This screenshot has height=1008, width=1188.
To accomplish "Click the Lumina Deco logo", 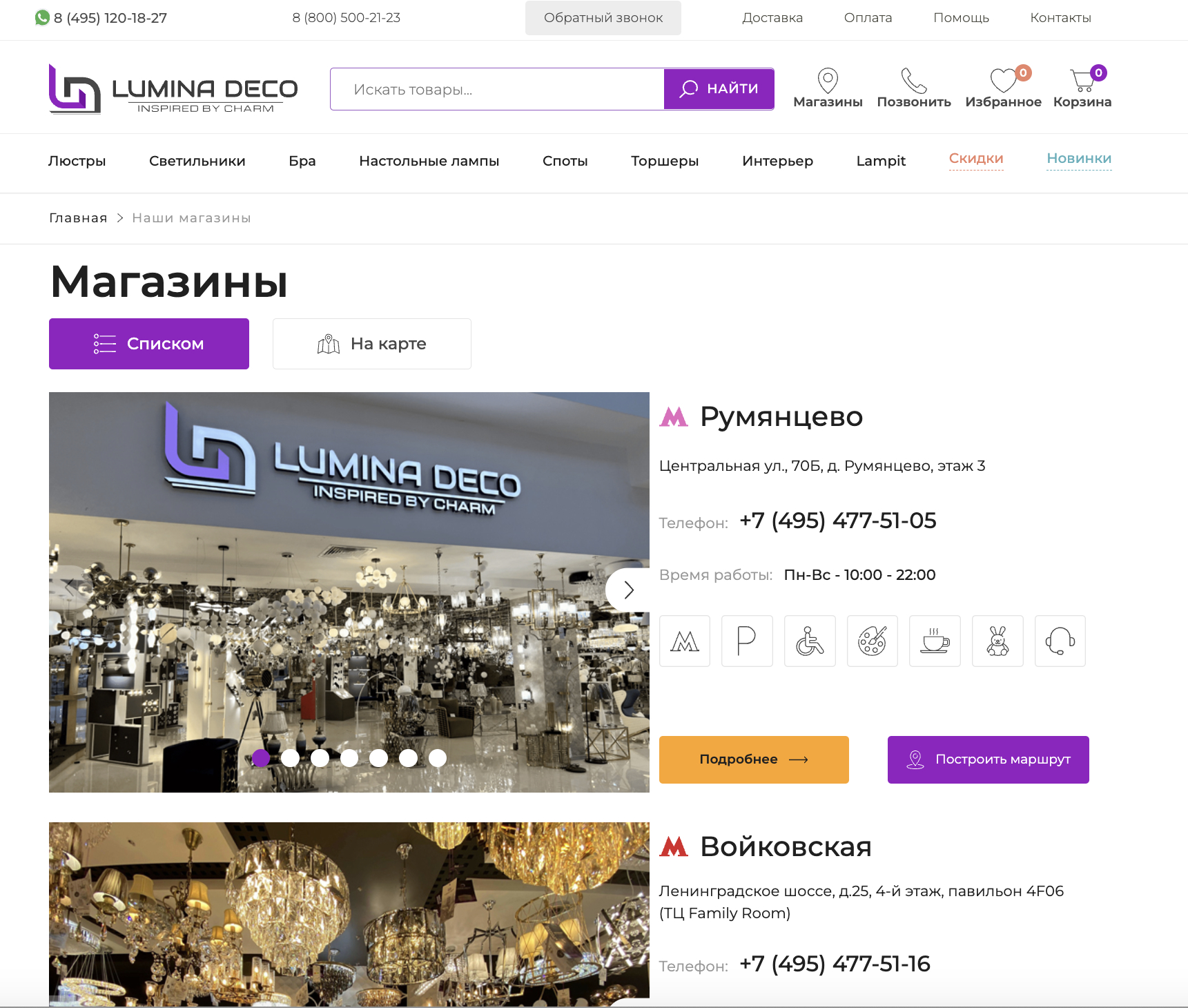I will tap(173, 89).
